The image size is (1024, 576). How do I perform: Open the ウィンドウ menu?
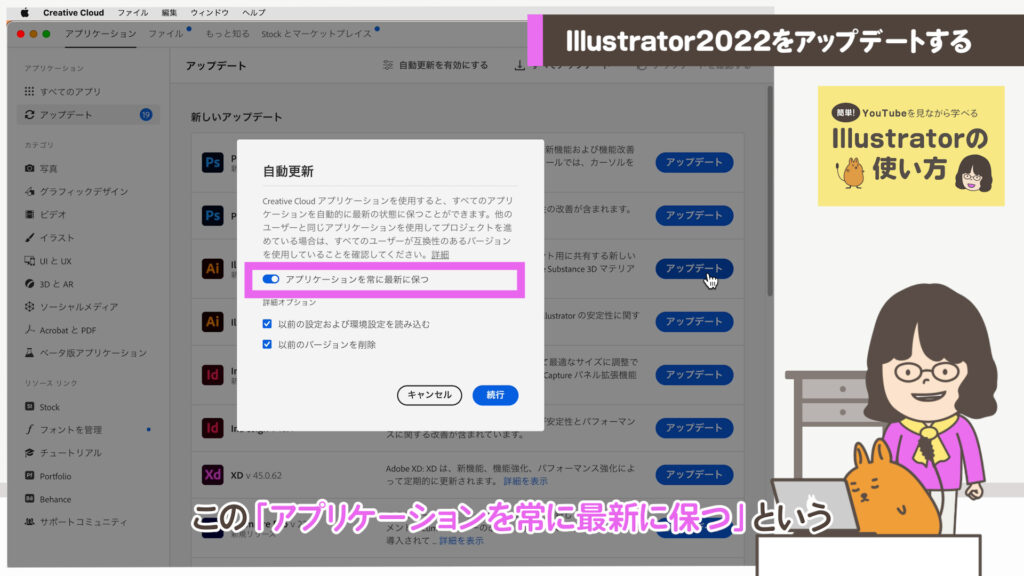pos(210,12)
